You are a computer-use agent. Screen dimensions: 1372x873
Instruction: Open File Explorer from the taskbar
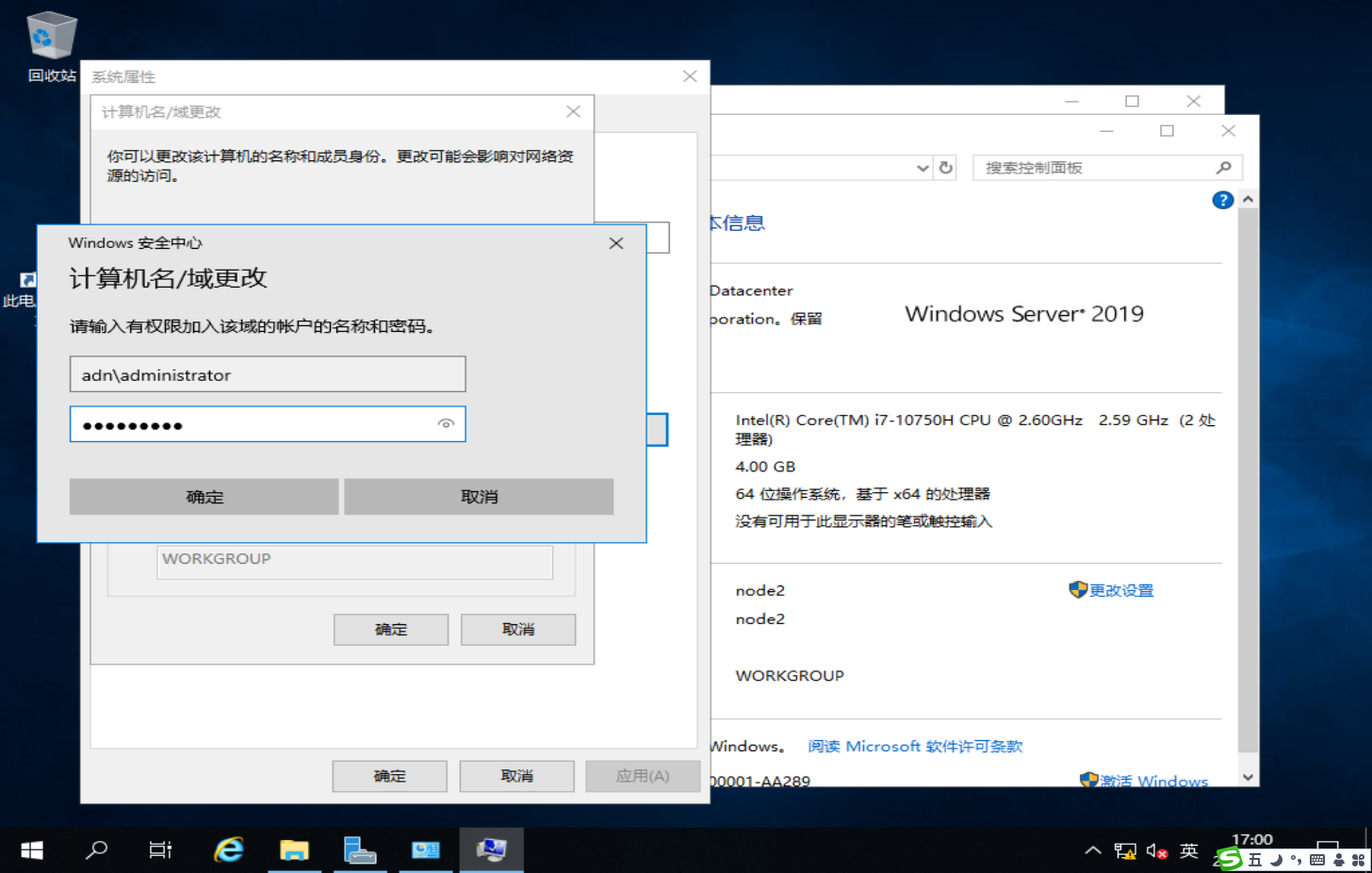(294, 850)
